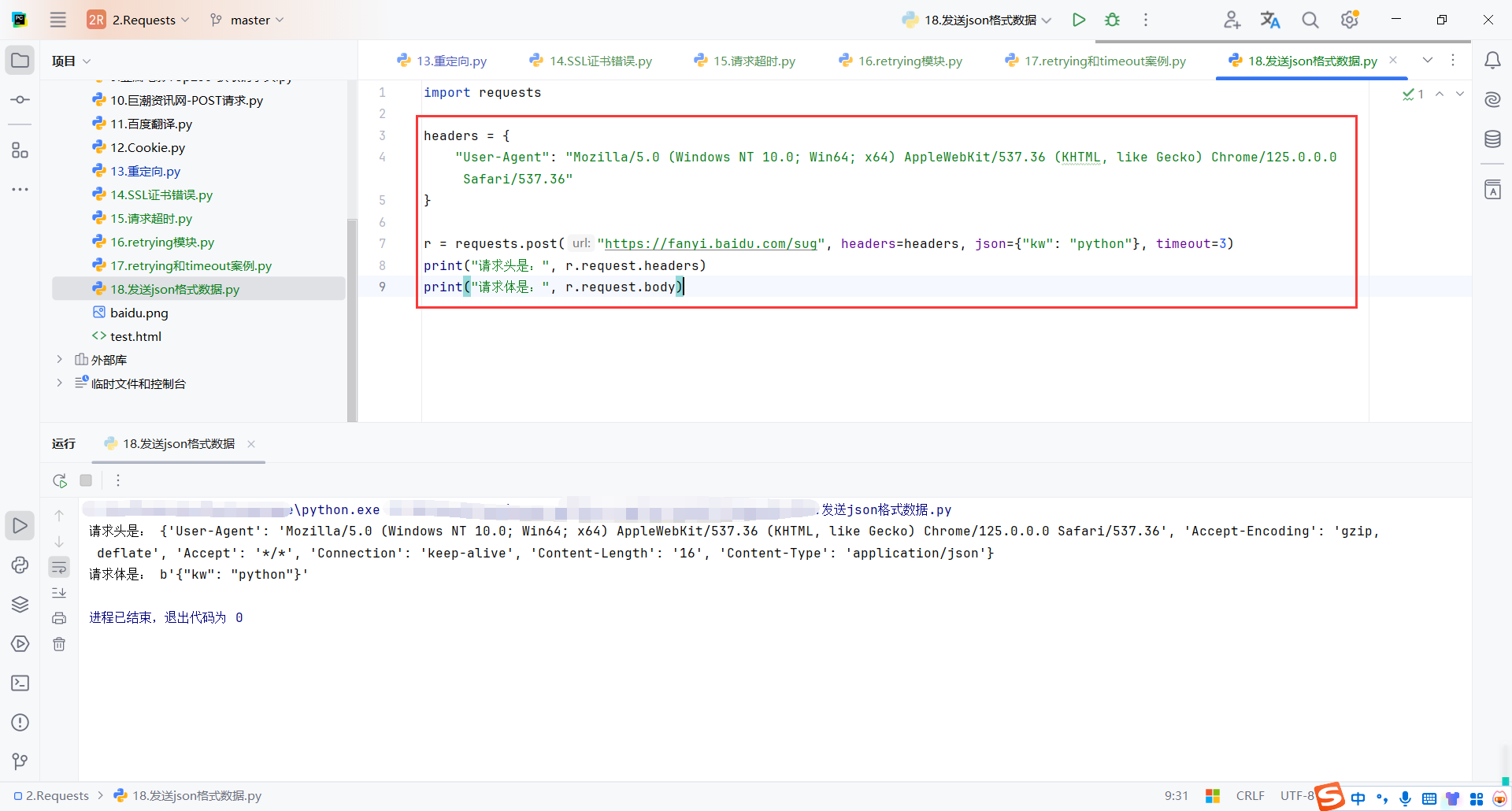The image size is (1512, 811).
Task: Open editor tab options three-dot menu
Action: pos(1454,61)
